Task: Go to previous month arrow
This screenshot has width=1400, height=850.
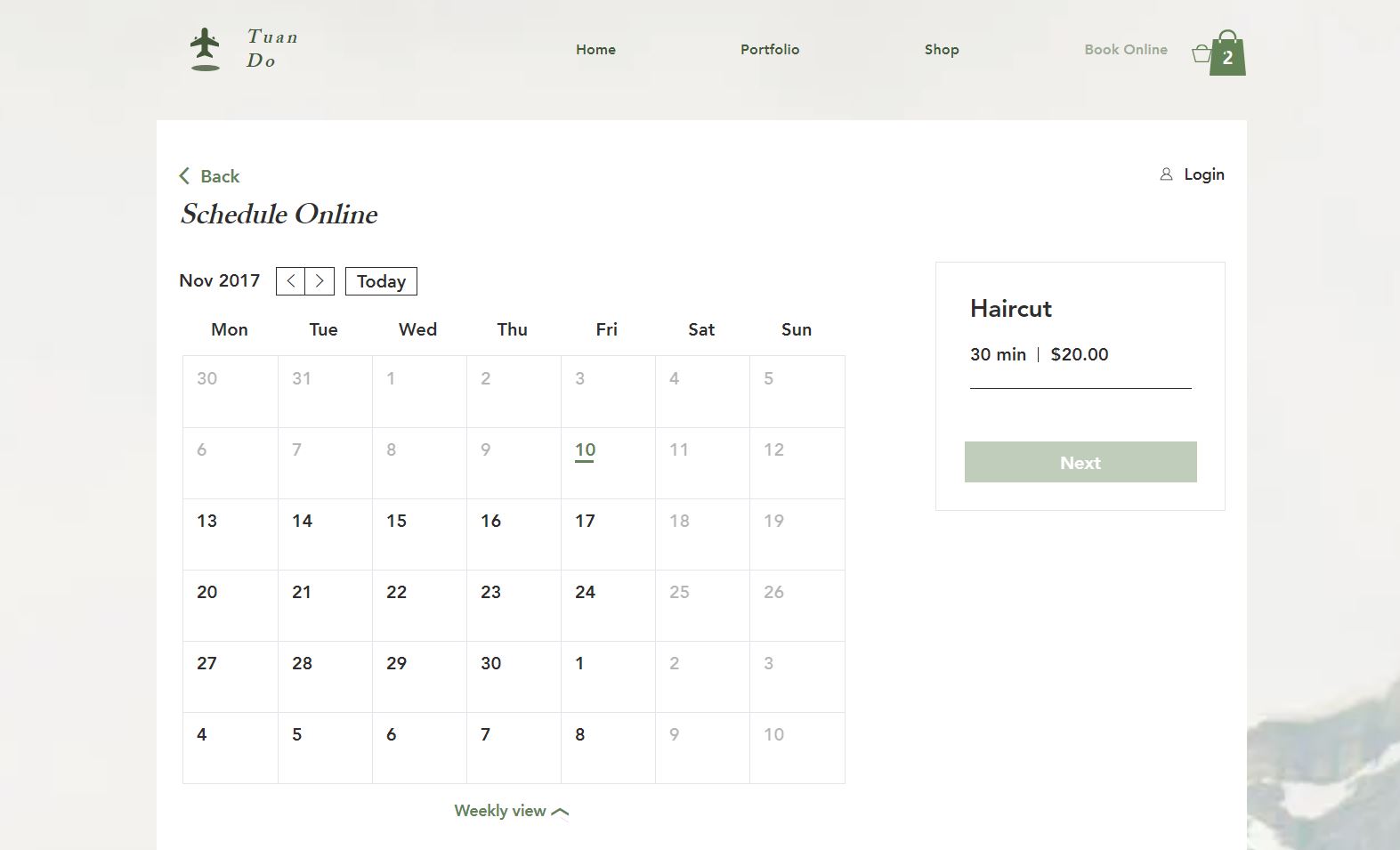Action: click(x=291, y=281)
